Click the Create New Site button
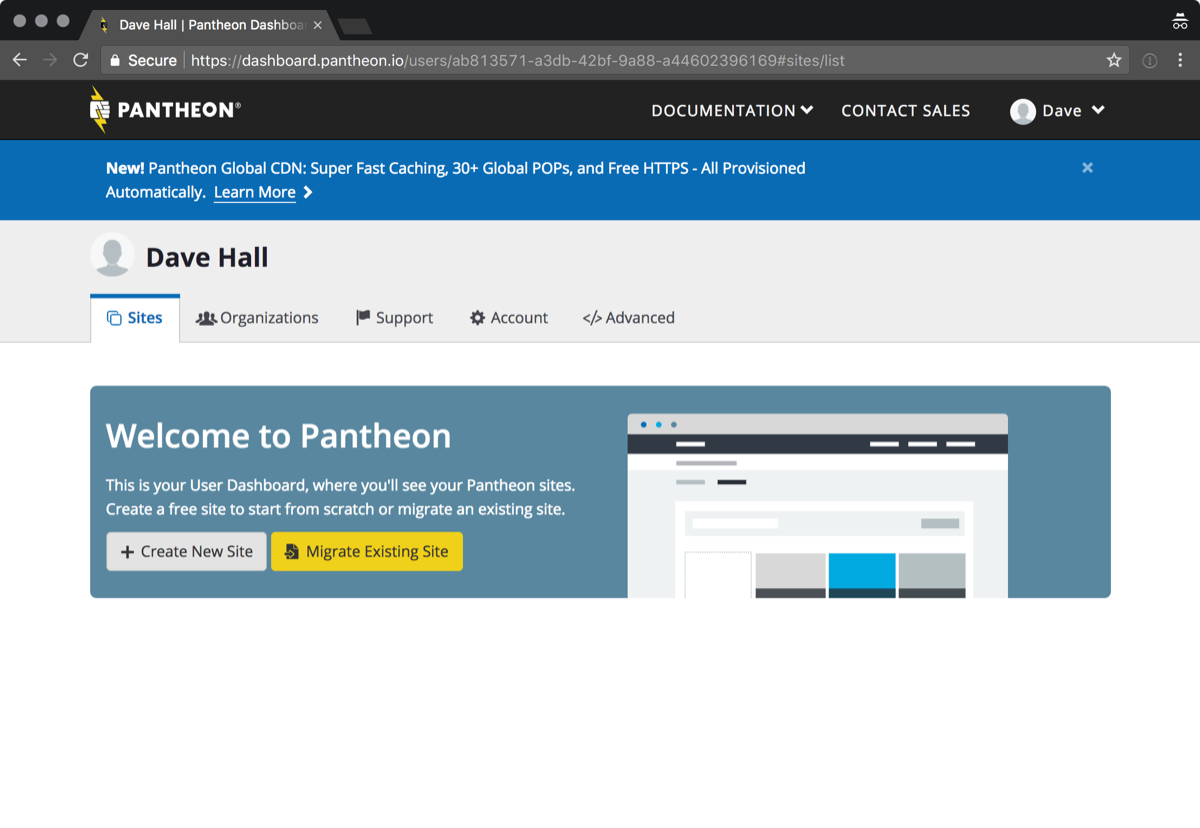 tap(187, 551)
